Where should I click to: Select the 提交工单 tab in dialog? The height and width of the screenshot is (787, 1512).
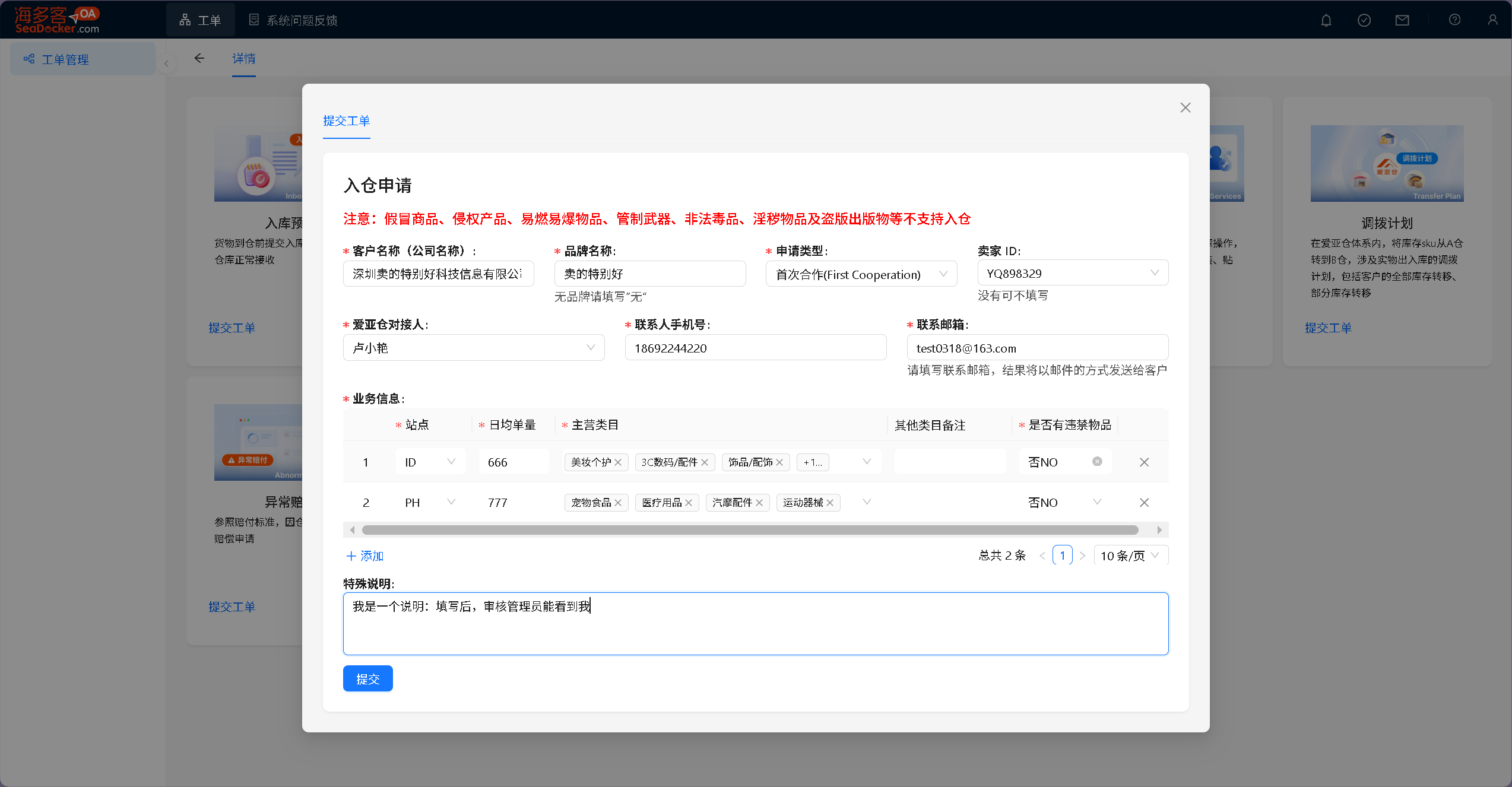(x=346, y=121)
